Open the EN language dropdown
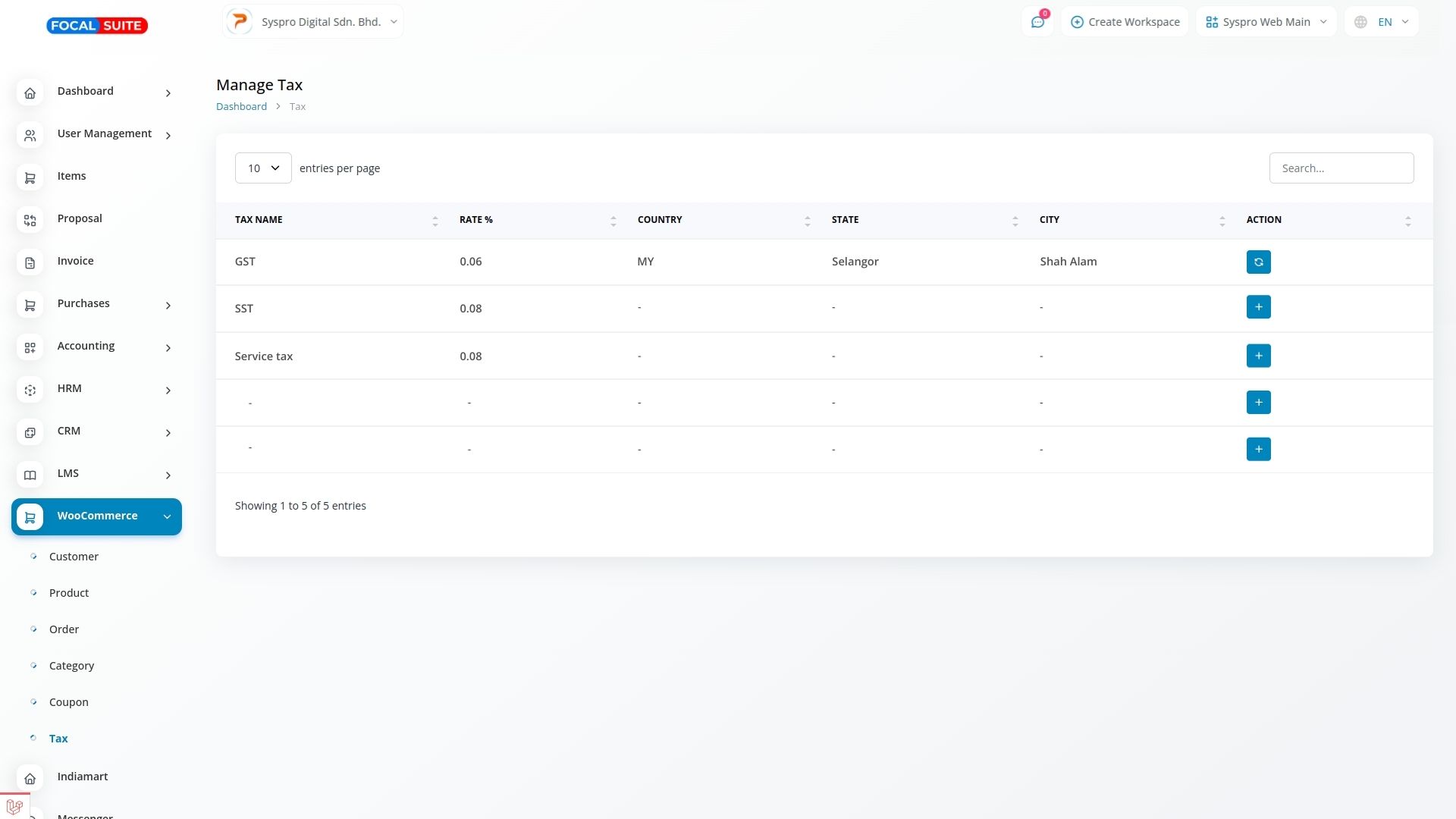This screenshot has width=1456, height=819. coord(1381,22)
